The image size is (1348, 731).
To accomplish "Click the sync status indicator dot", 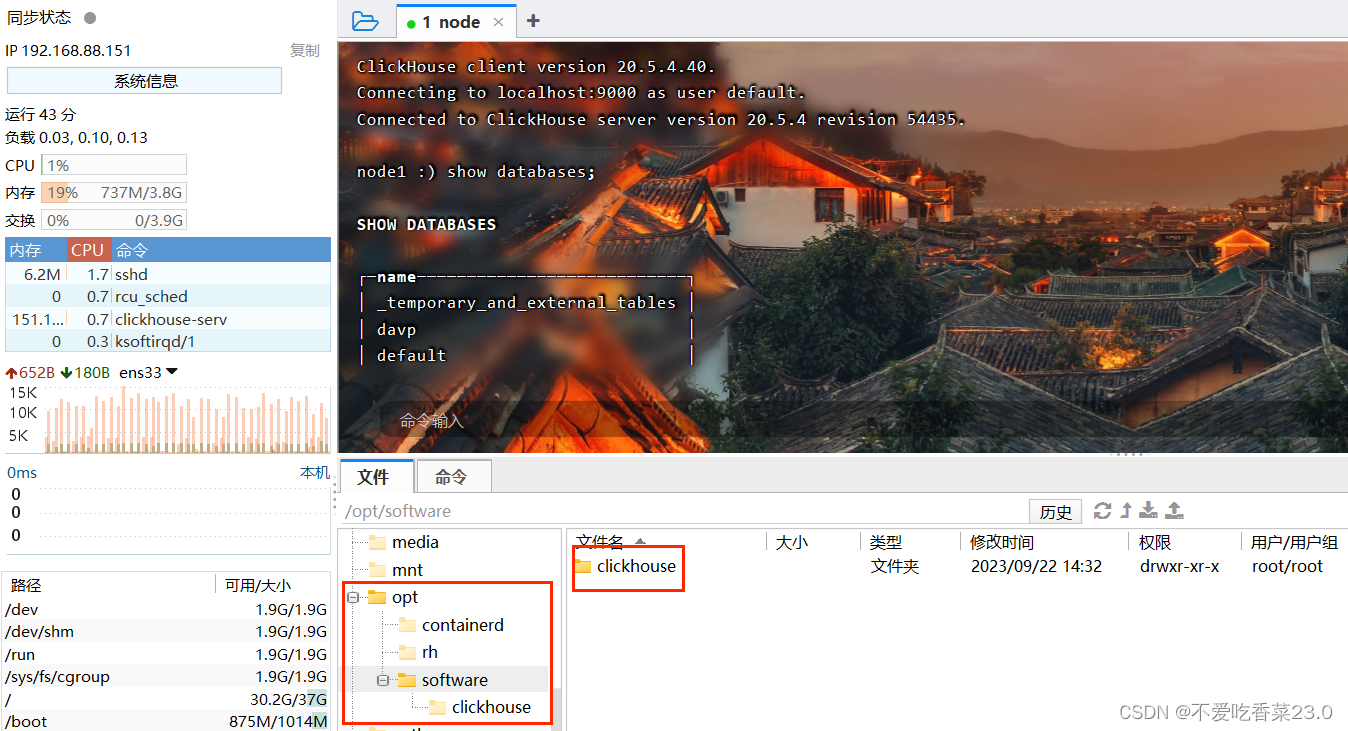I will (90, 18).
